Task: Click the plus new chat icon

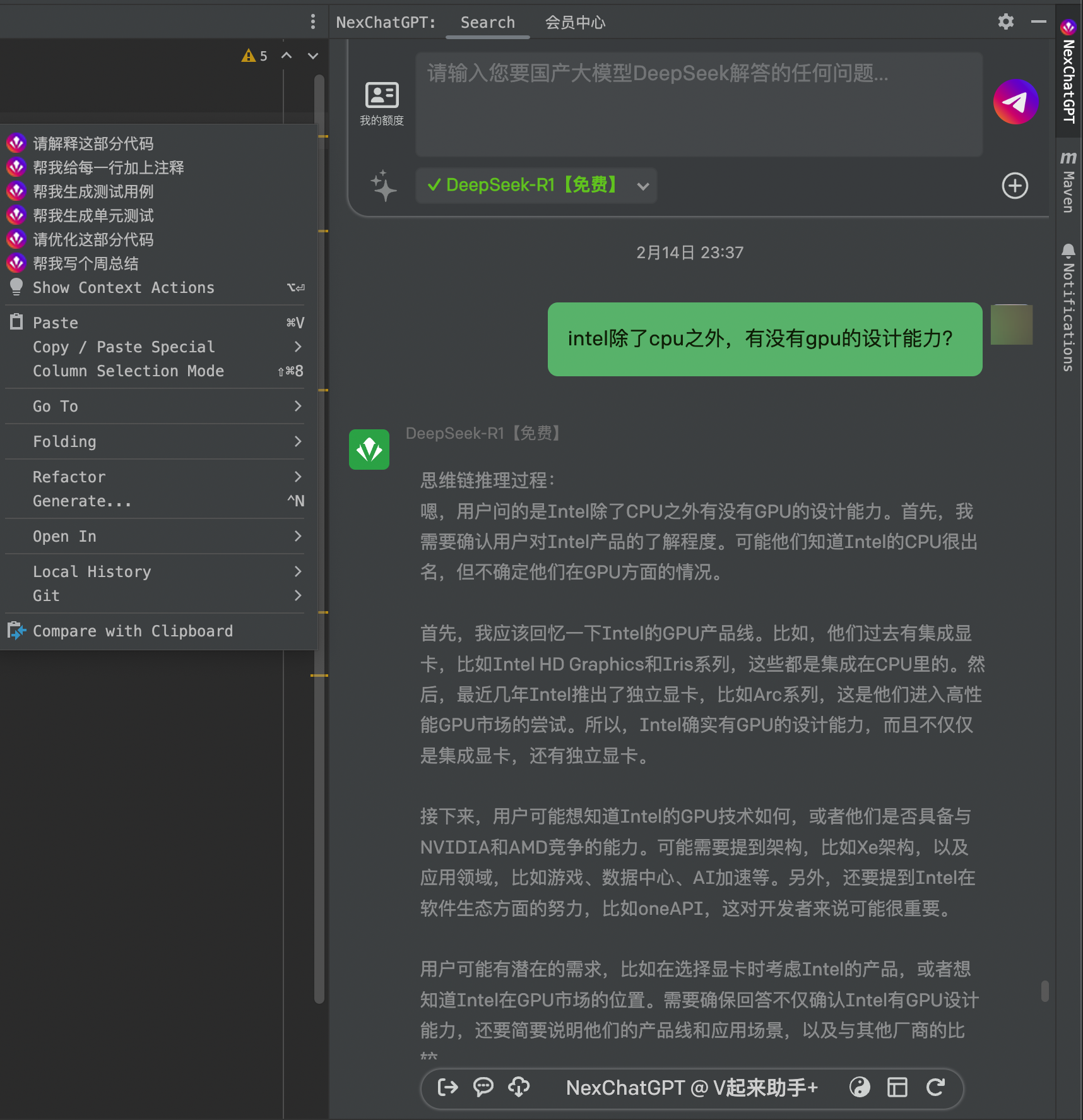Action: (1015, 186)
